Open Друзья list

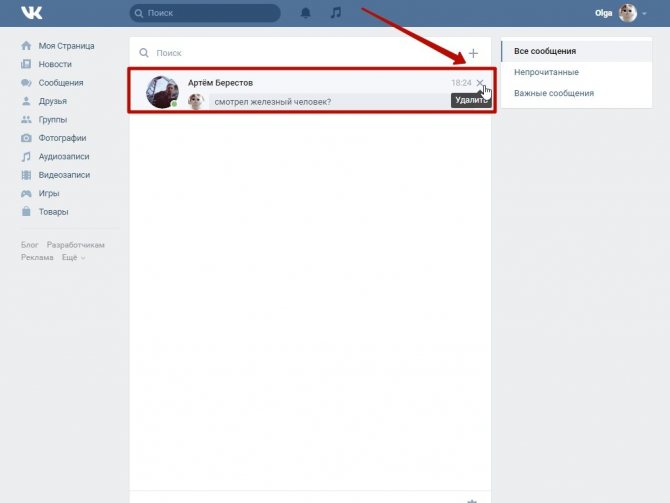pyautogui.click(x=53, y=101)
